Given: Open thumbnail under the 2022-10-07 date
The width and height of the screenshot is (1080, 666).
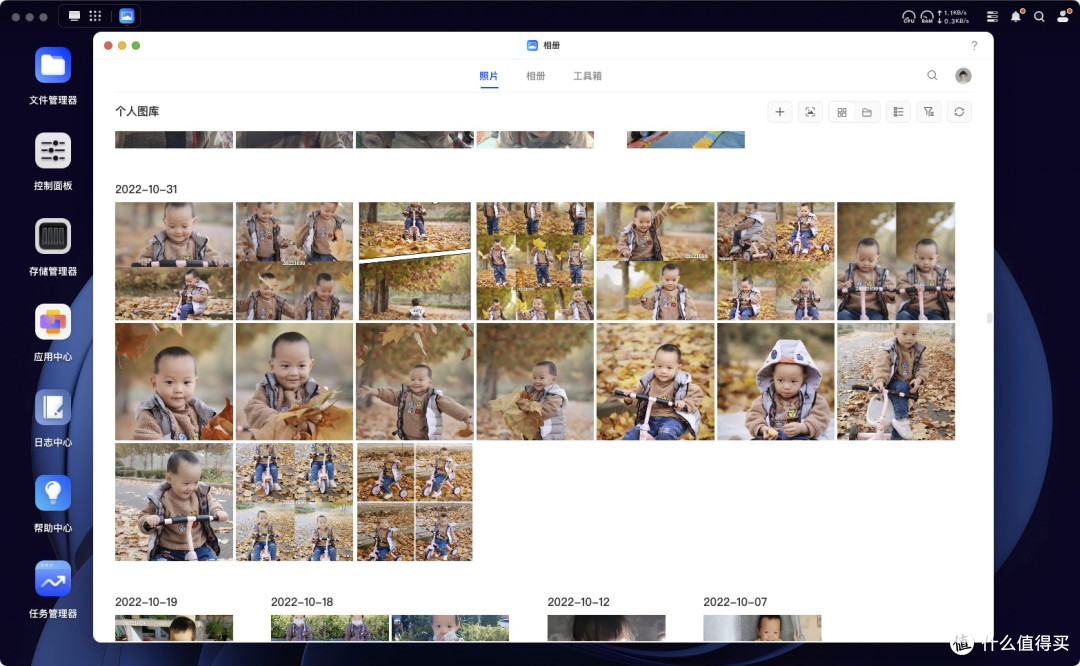Looking at the screenshot, I should pyautogui.click(x=762, y=628).
